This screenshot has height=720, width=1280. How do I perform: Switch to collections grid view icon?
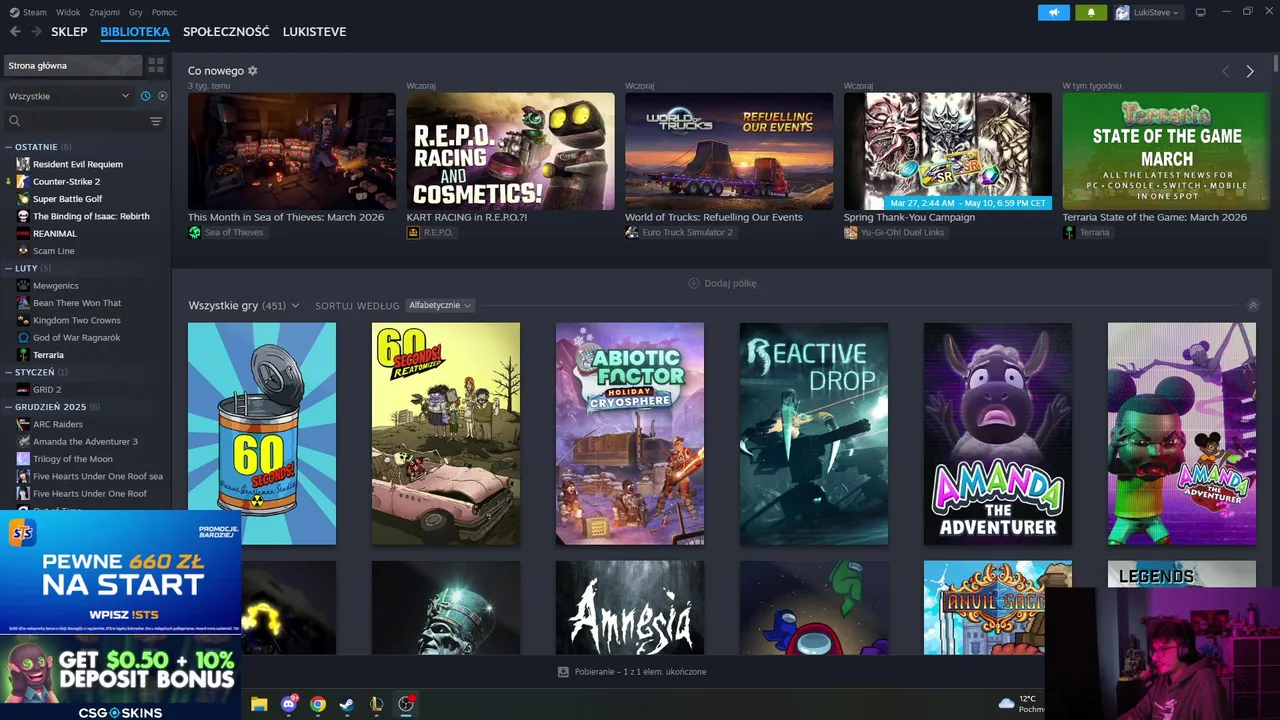156,65
